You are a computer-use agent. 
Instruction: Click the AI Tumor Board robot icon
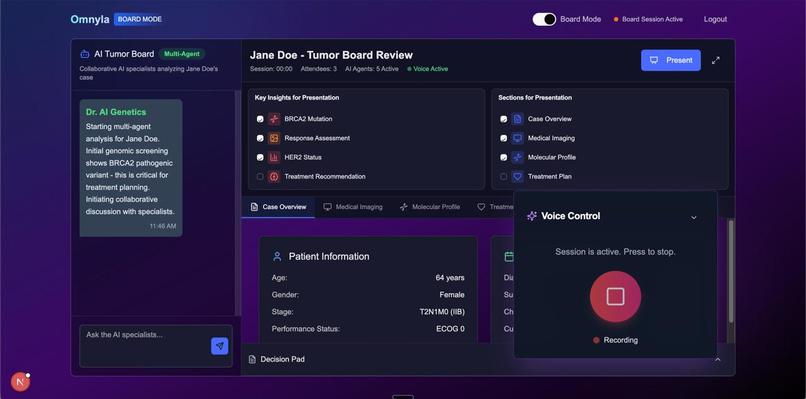pos(85,54)
